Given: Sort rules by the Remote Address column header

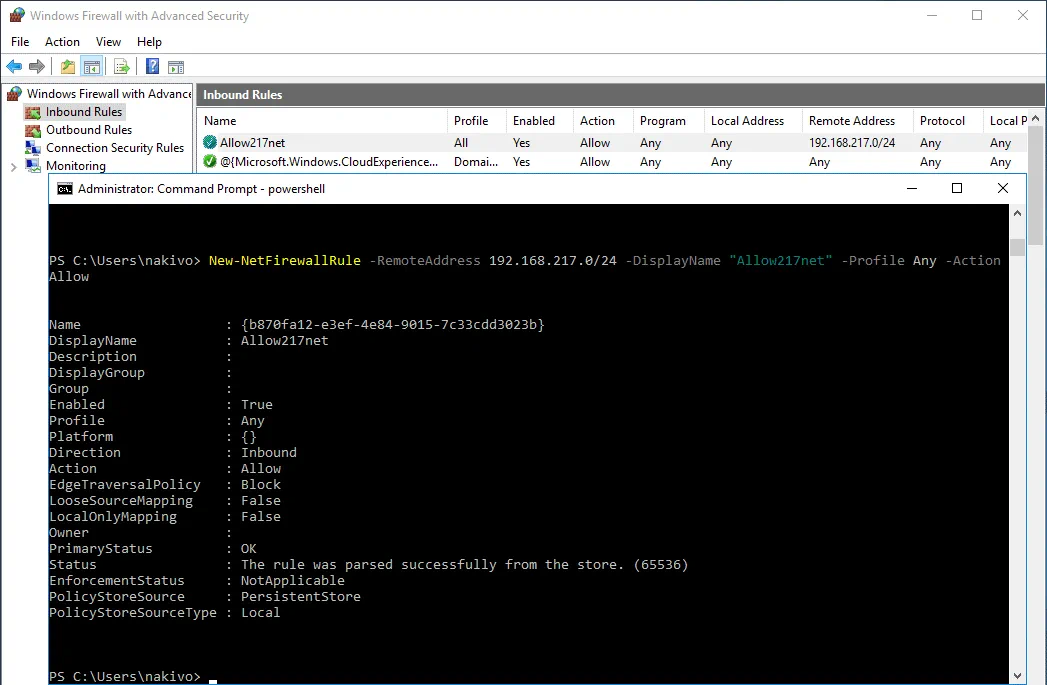Looking at the screenshot, I should 851,121.
